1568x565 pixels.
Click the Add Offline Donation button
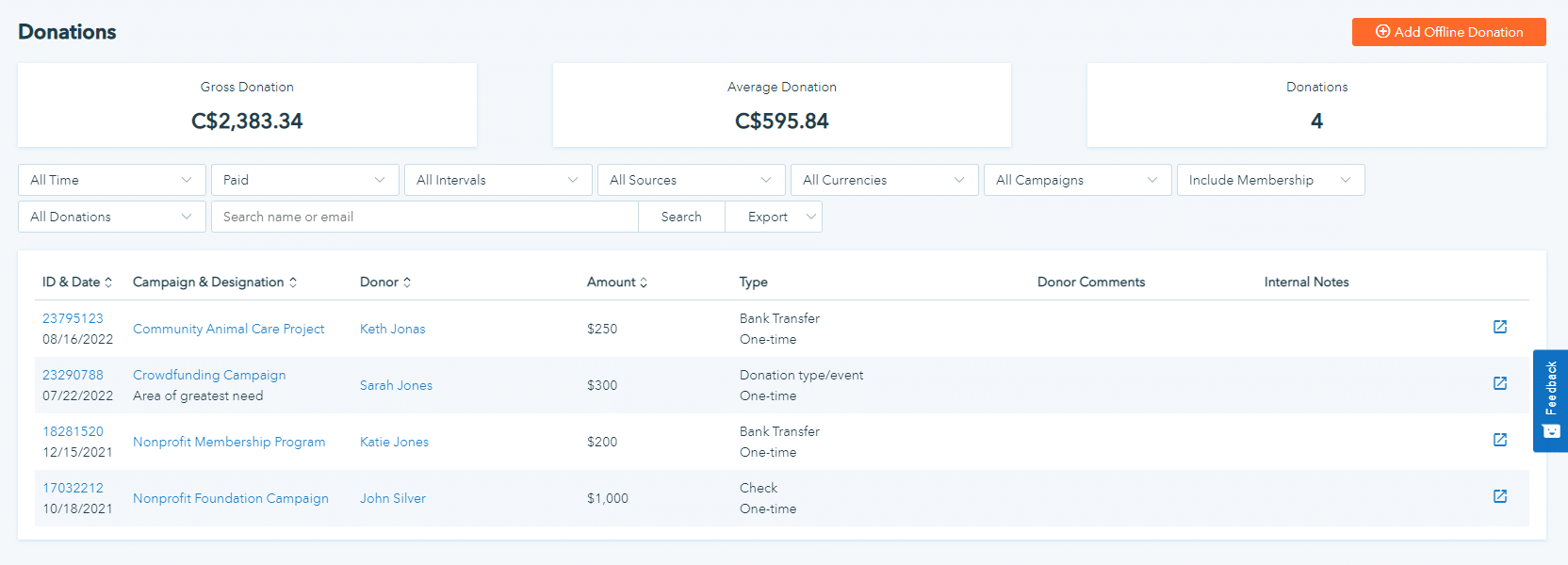point(1448,32)
